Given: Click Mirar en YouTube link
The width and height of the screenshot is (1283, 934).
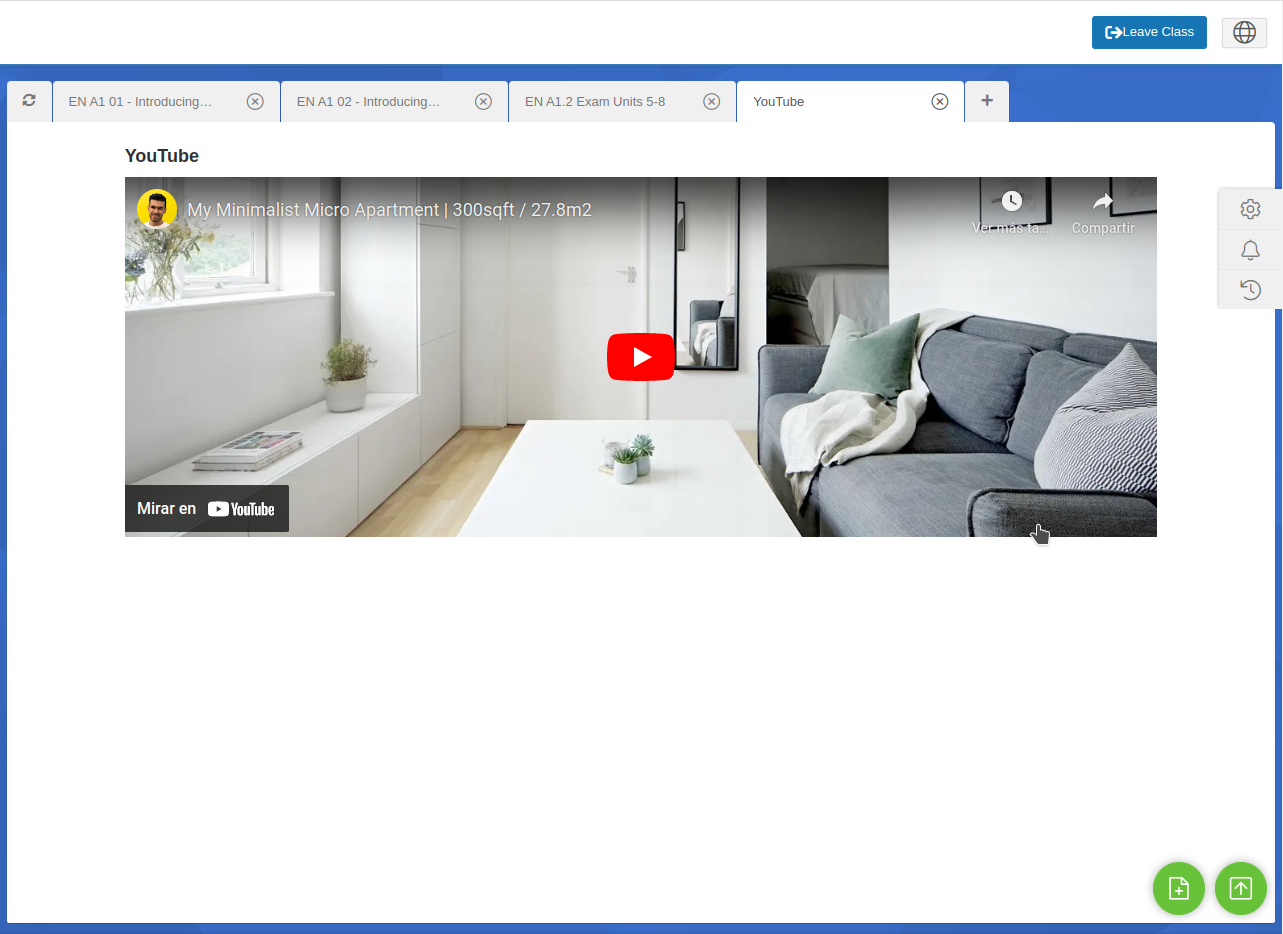Looking at the screenshot, I should [207, 509].
